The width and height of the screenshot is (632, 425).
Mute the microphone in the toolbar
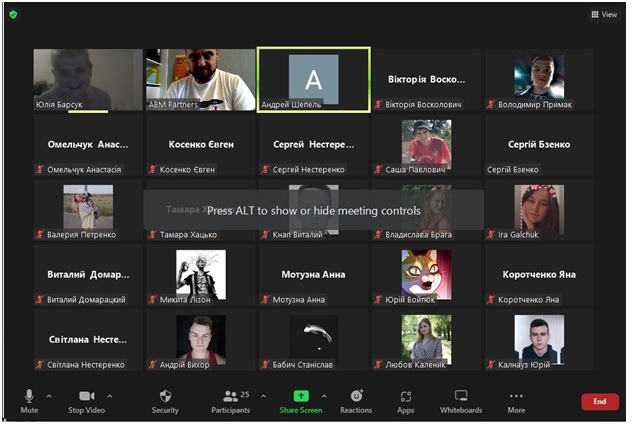29,401
